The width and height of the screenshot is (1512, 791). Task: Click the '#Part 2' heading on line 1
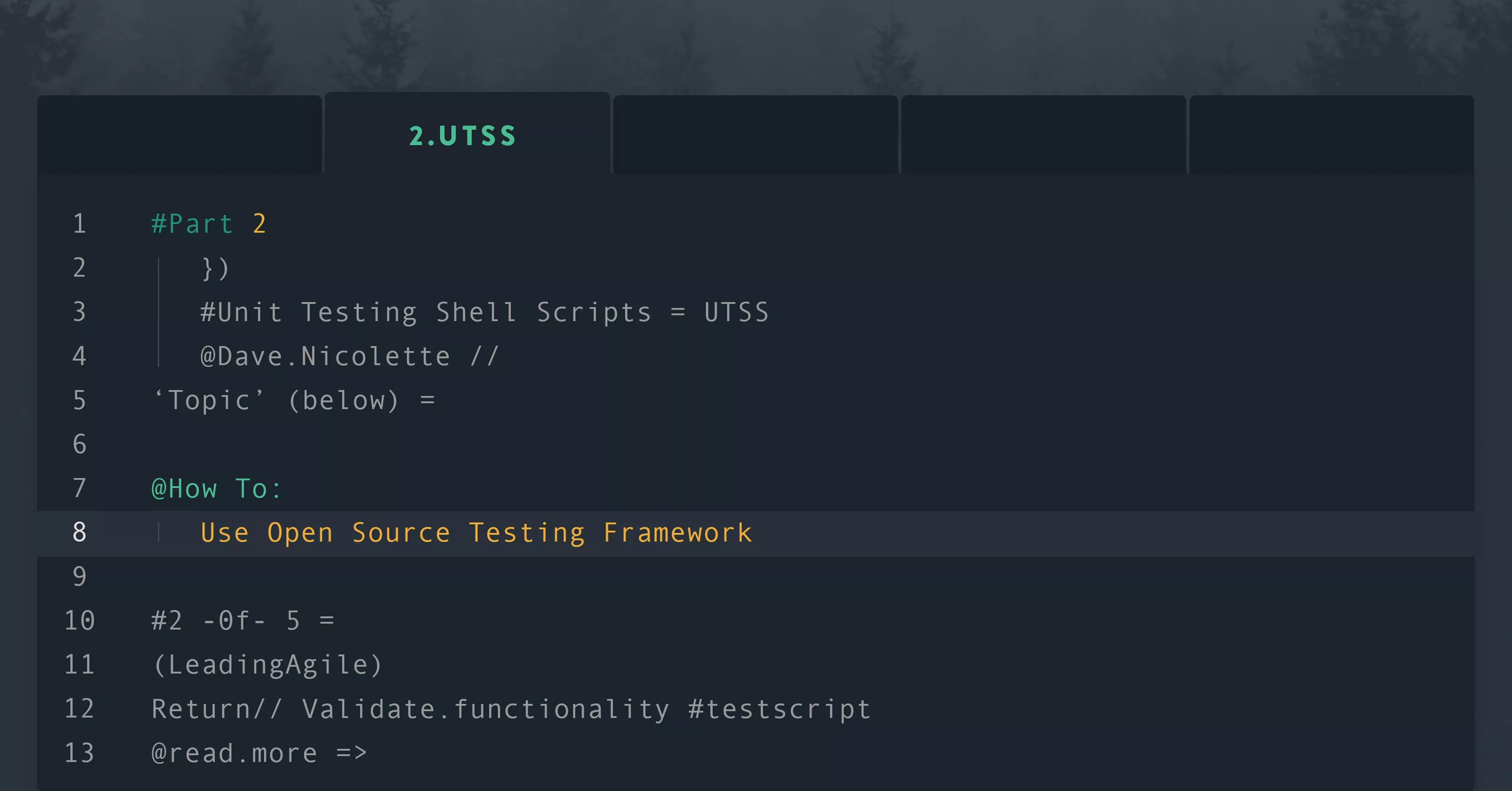click(x=209, y=224)
